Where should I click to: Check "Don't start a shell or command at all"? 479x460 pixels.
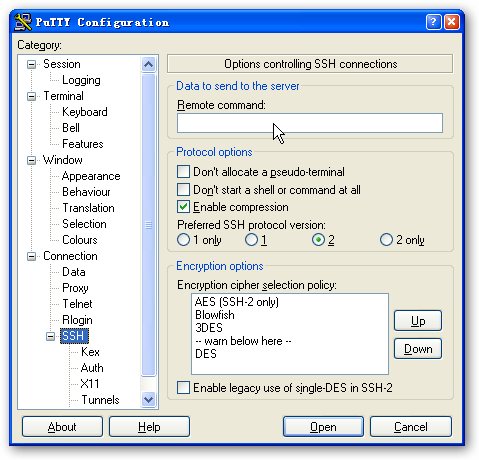[x=183, y=189]
